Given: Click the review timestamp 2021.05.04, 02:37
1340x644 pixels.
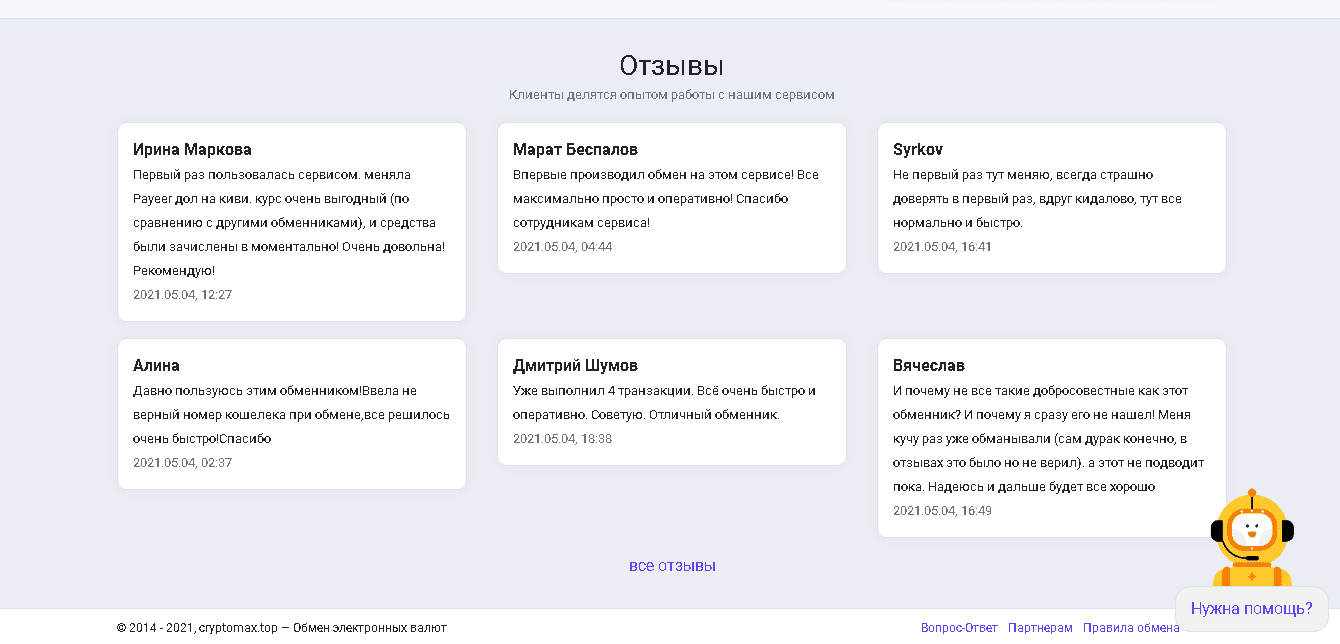Looking at the screenshot, I should pyautogui.click(x=182, y=463).
